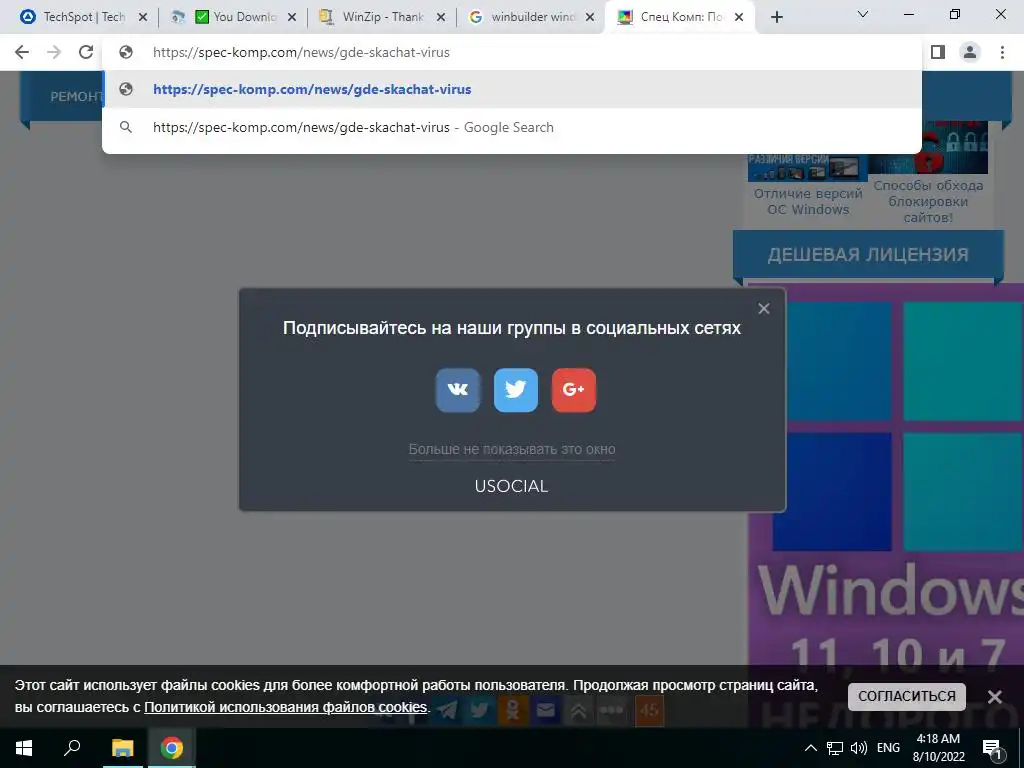Reload the current page
The image size is (1024, 768).
point(86,52)
